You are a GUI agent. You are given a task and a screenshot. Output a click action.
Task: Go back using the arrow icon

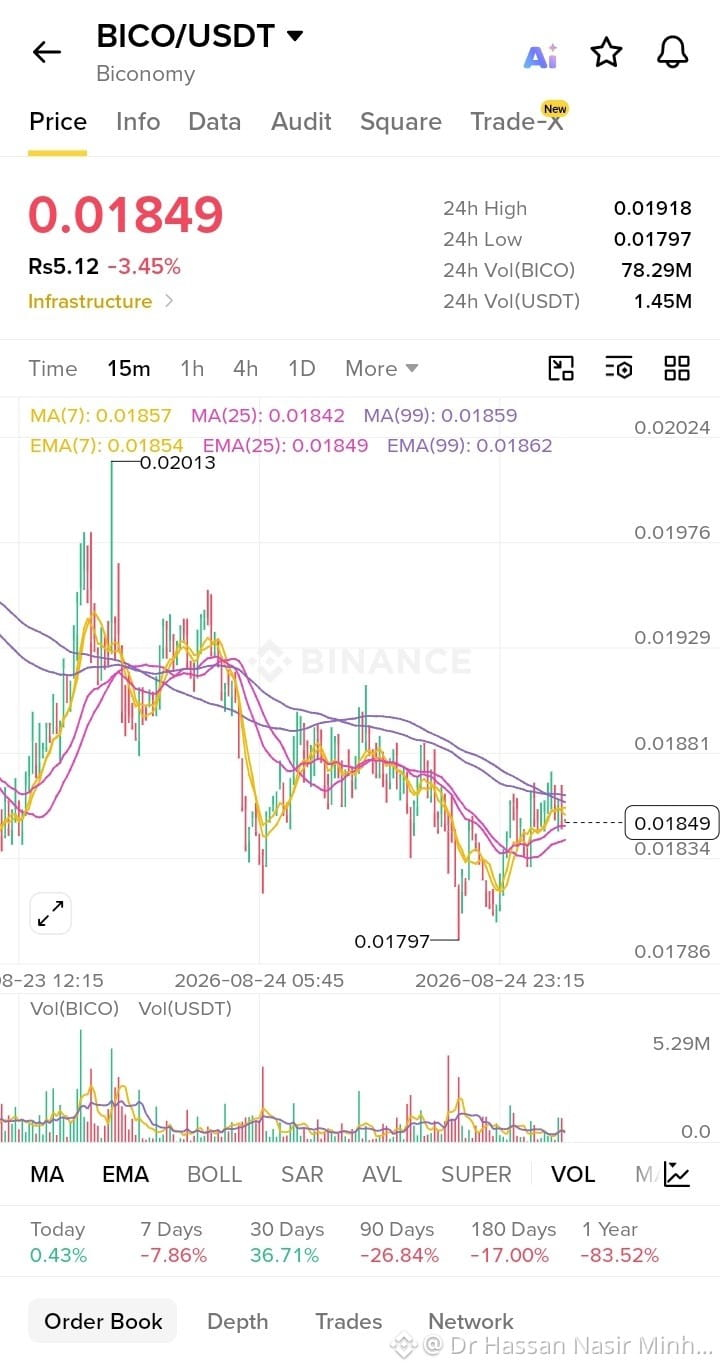[x=46, y=52]
